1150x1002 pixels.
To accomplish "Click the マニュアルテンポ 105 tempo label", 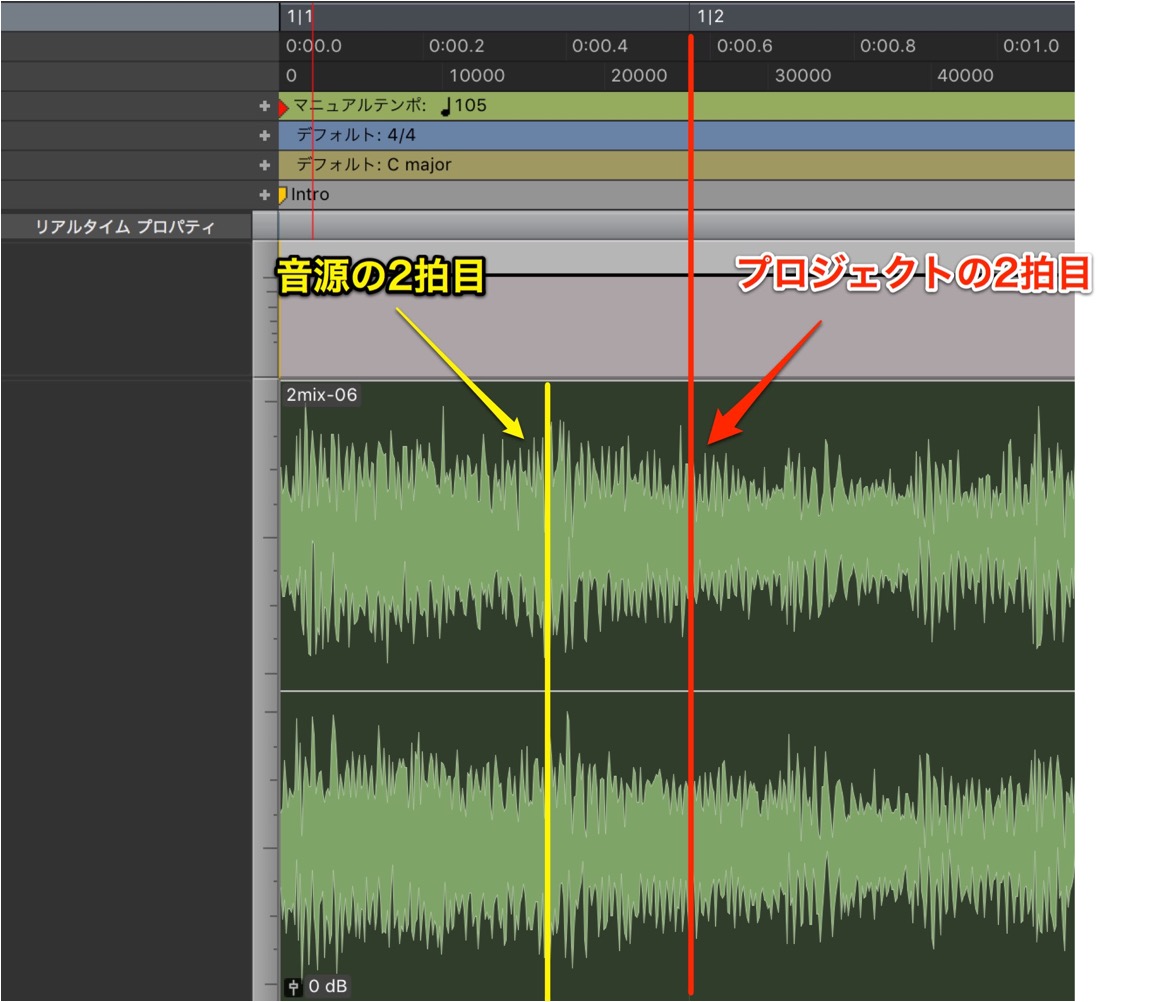I will 390,106.
